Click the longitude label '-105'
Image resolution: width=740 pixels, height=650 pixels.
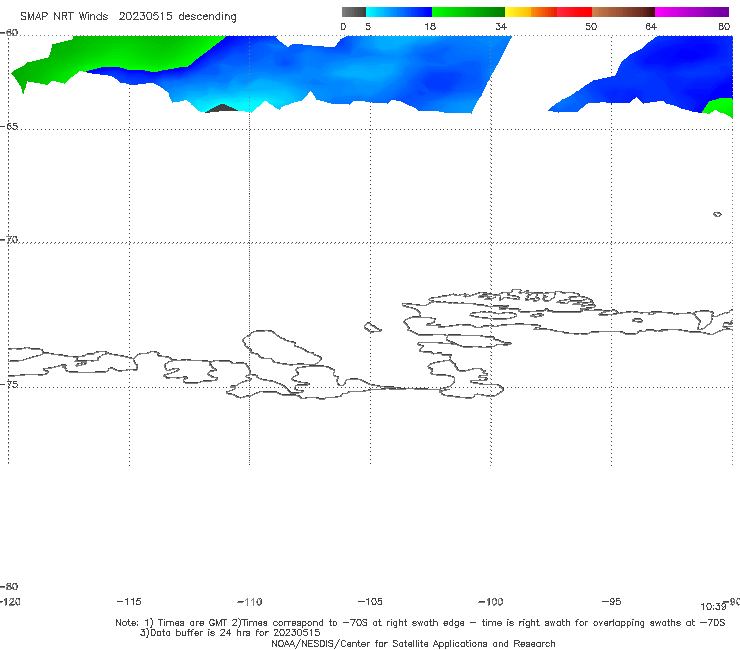(370, 602)
